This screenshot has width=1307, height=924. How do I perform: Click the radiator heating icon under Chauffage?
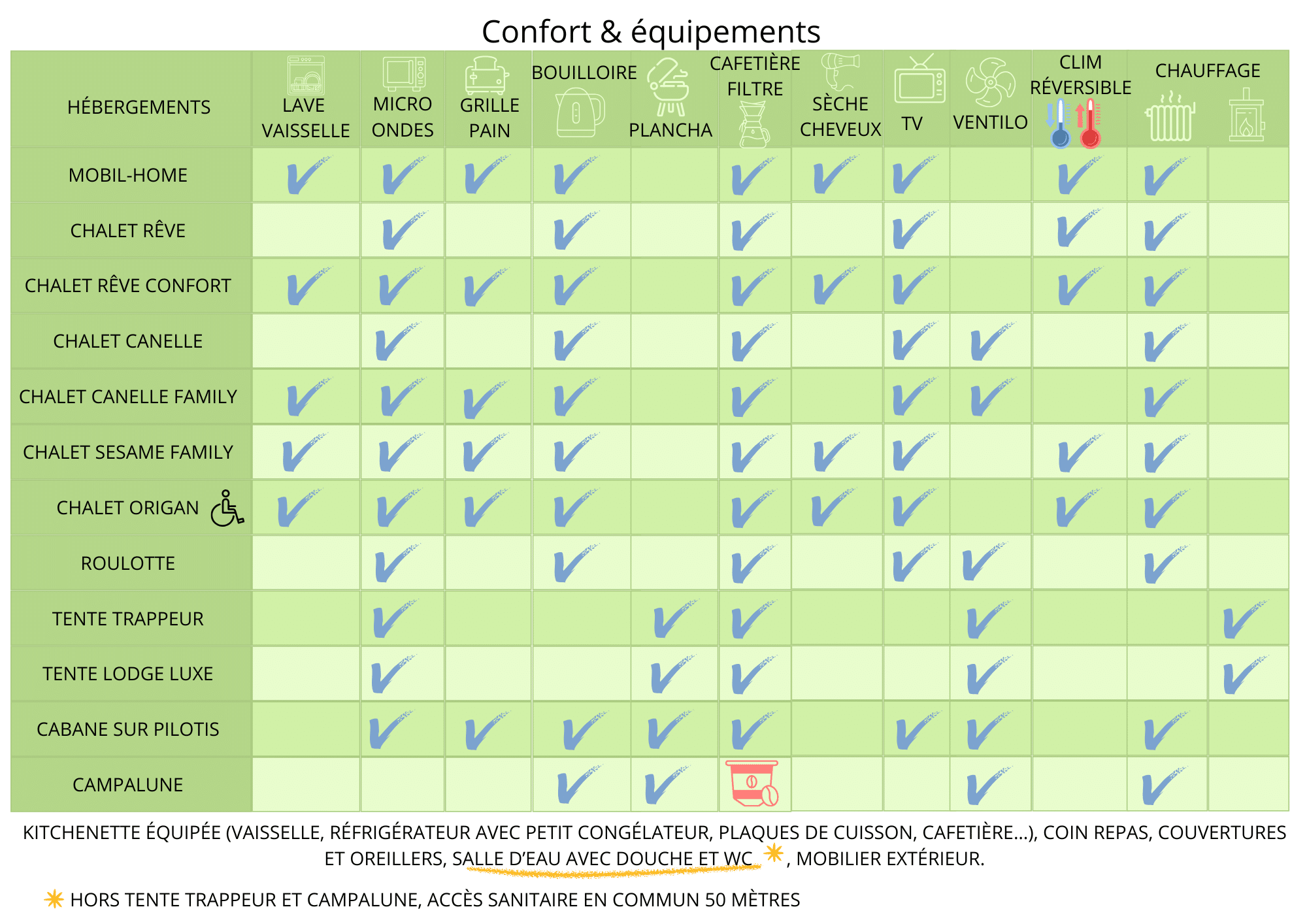1170,117
